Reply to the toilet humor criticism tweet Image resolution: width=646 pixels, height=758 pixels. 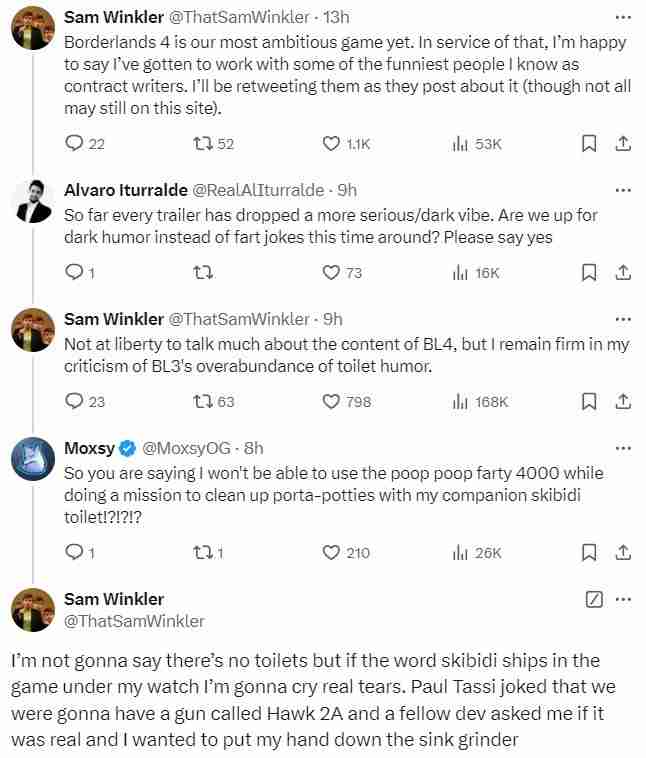[74, 401]
